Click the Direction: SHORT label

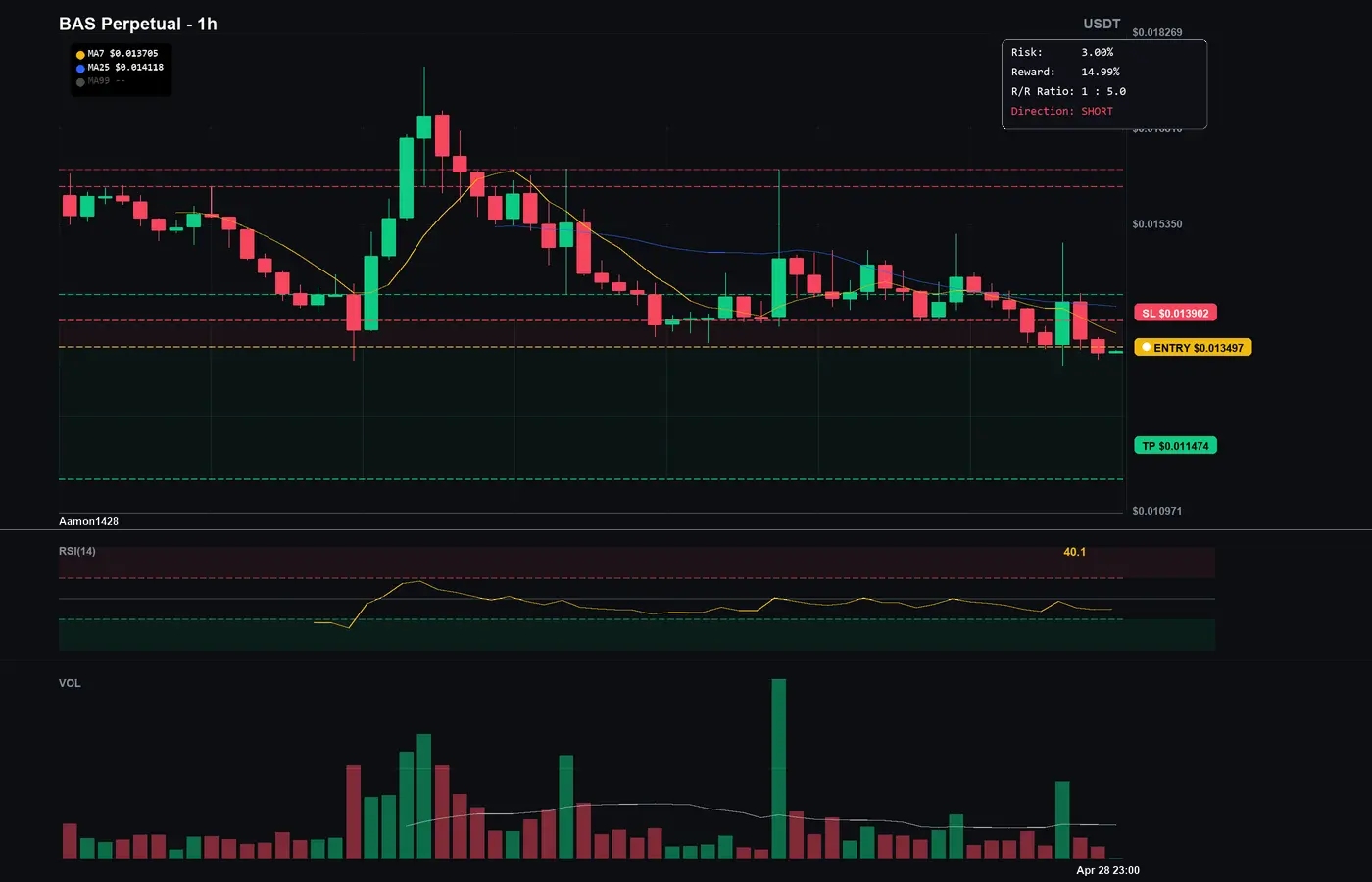tap(1062, 111)
